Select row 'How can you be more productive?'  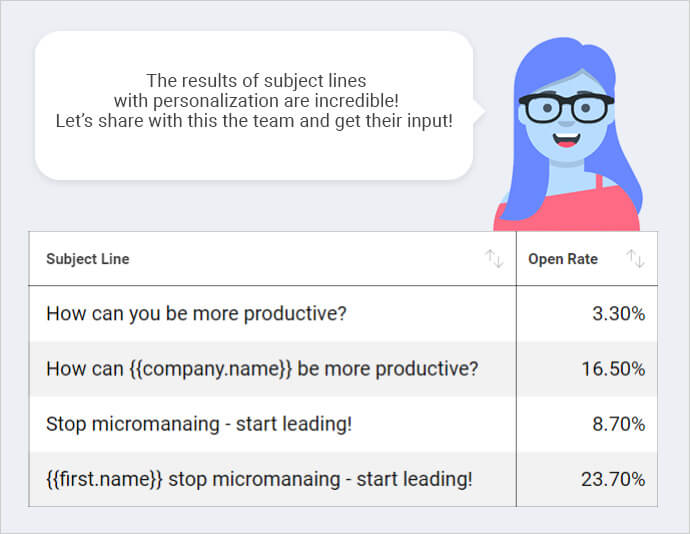pyautogui.click(x=343, y=313)
